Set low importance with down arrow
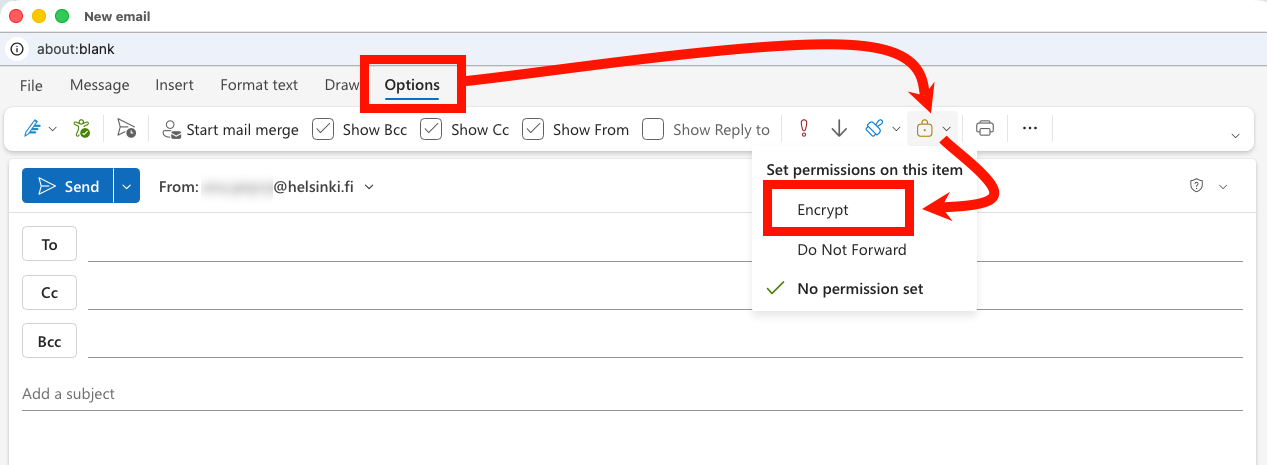The image size is (1267, 465). [x=839, y=129]
